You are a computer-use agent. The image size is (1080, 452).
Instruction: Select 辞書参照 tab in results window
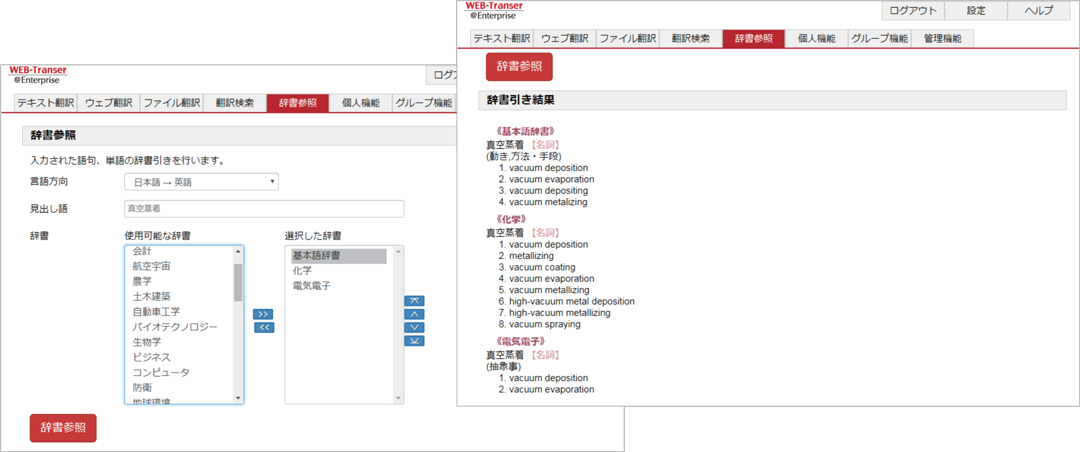coord(754,39)
